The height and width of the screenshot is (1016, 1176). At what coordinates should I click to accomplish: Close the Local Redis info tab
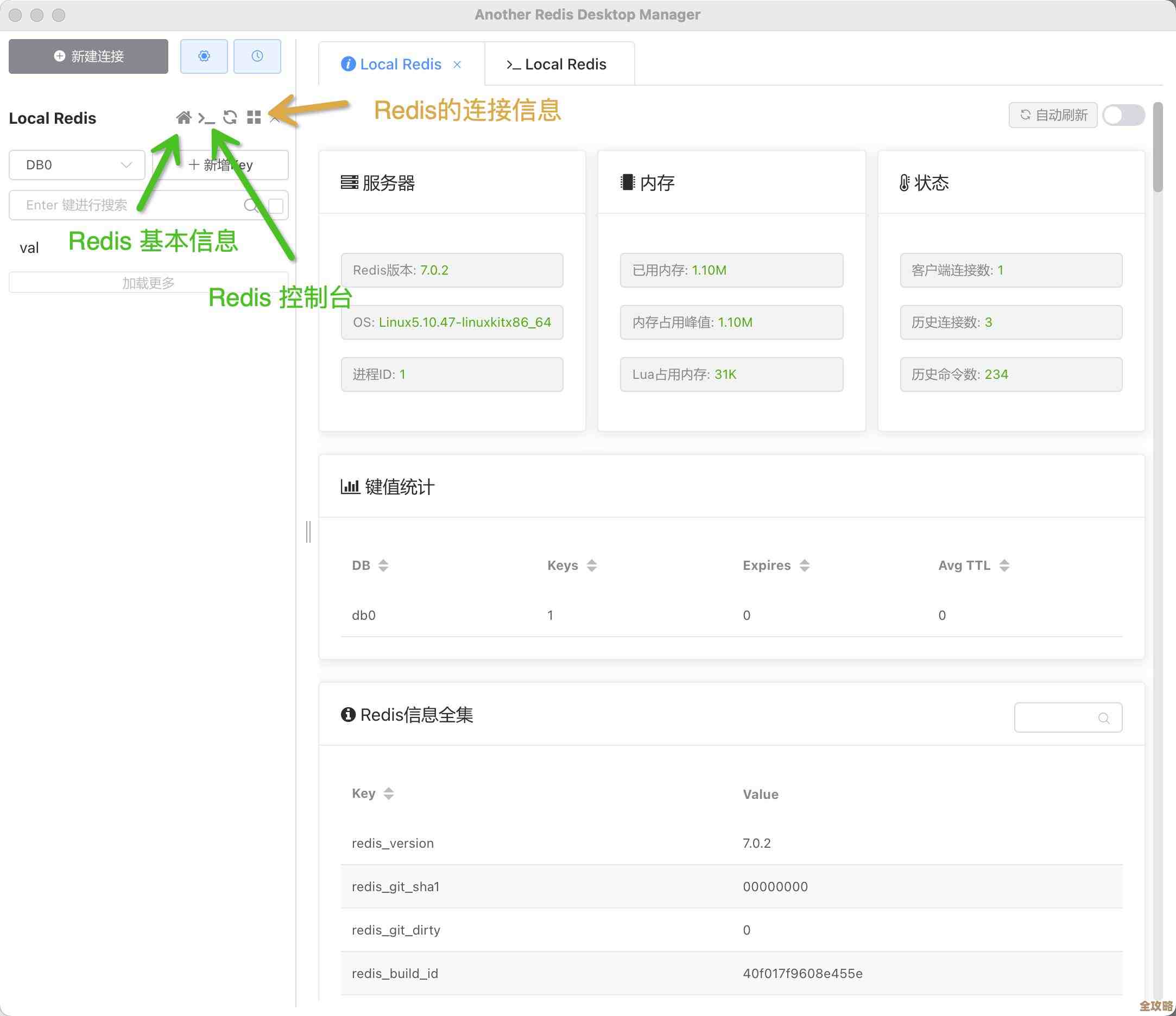click(458, 64)
